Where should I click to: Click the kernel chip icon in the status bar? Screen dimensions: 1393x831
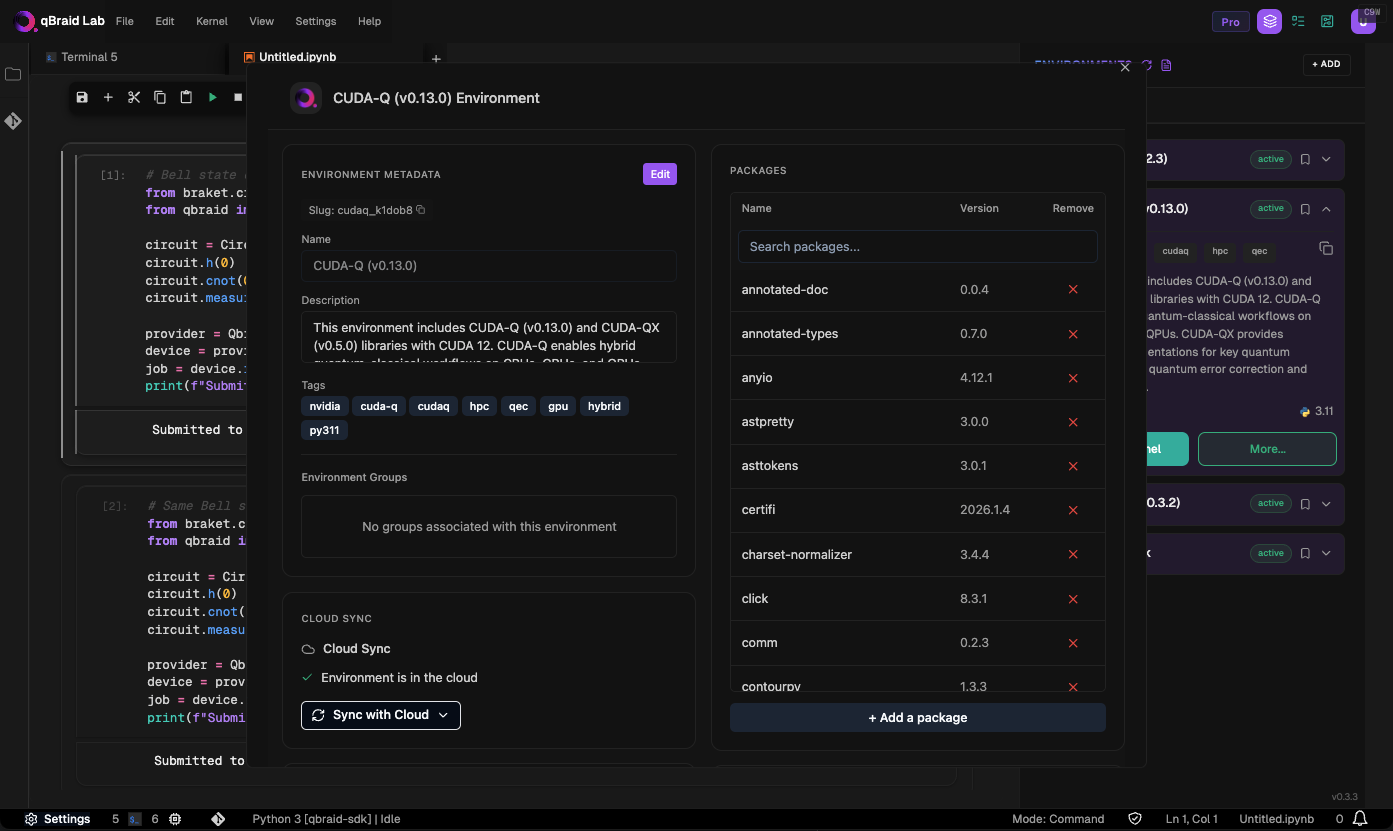tap(175, 819)
